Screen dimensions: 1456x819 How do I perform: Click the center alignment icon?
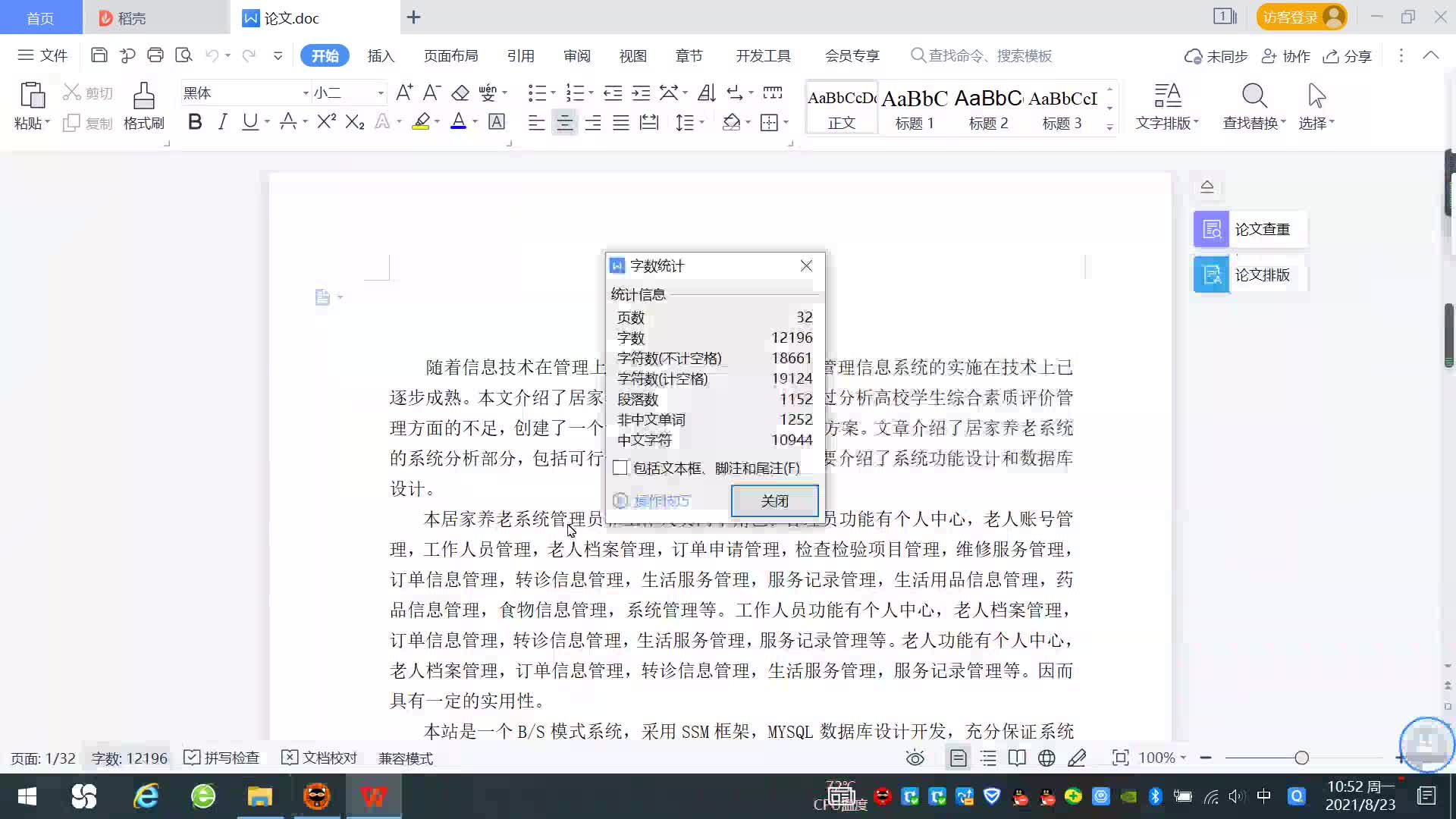tap(564, 123)
